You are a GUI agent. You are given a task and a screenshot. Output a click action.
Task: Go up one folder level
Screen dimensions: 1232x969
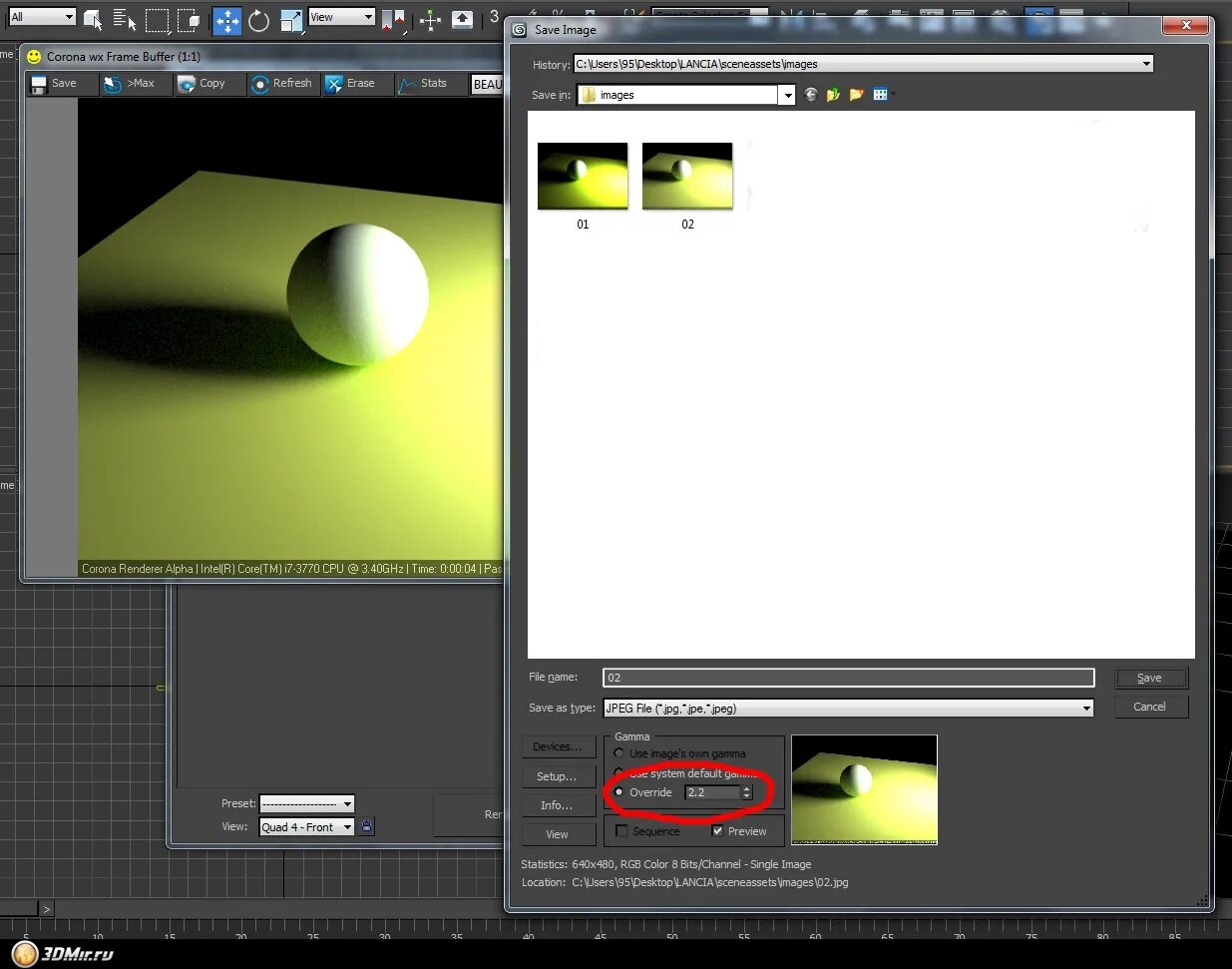[833, 95]
